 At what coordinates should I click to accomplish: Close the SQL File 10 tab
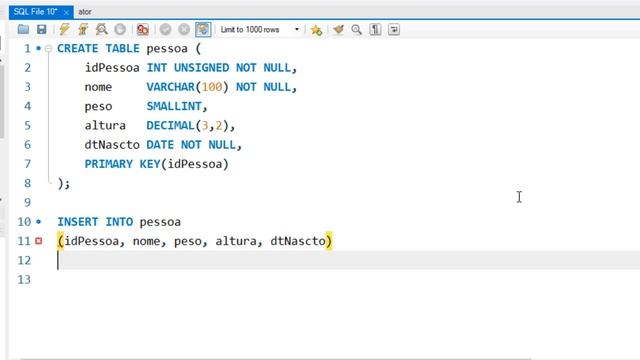click(x=66, y=12)
